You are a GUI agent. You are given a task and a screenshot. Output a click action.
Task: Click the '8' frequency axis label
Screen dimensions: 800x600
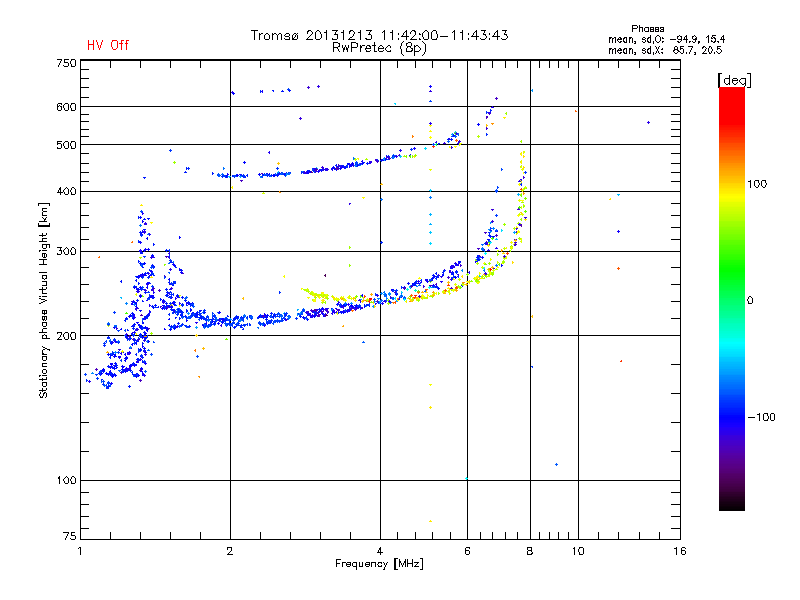530,551
